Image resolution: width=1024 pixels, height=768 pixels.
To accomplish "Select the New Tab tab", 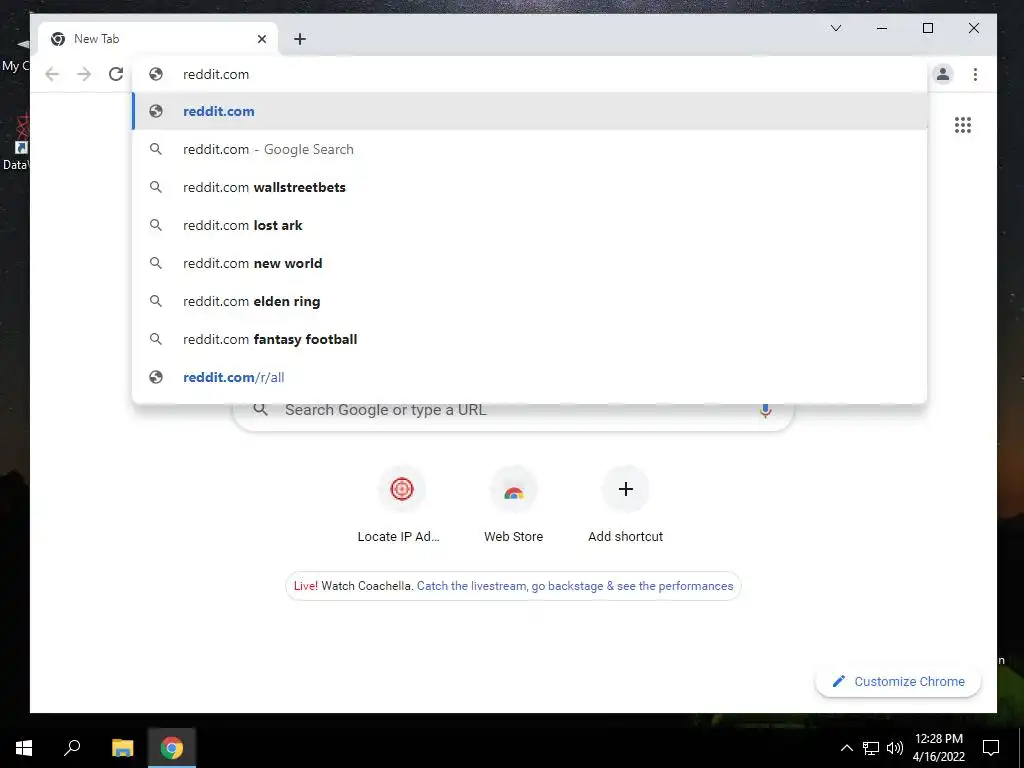I will click(x=157, y=39).
